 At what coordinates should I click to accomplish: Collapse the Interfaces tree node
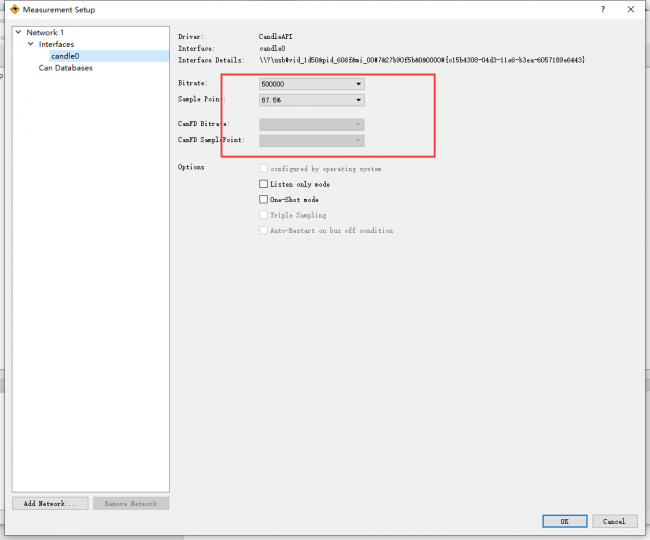pyautogui.click(x=31, y=44)
